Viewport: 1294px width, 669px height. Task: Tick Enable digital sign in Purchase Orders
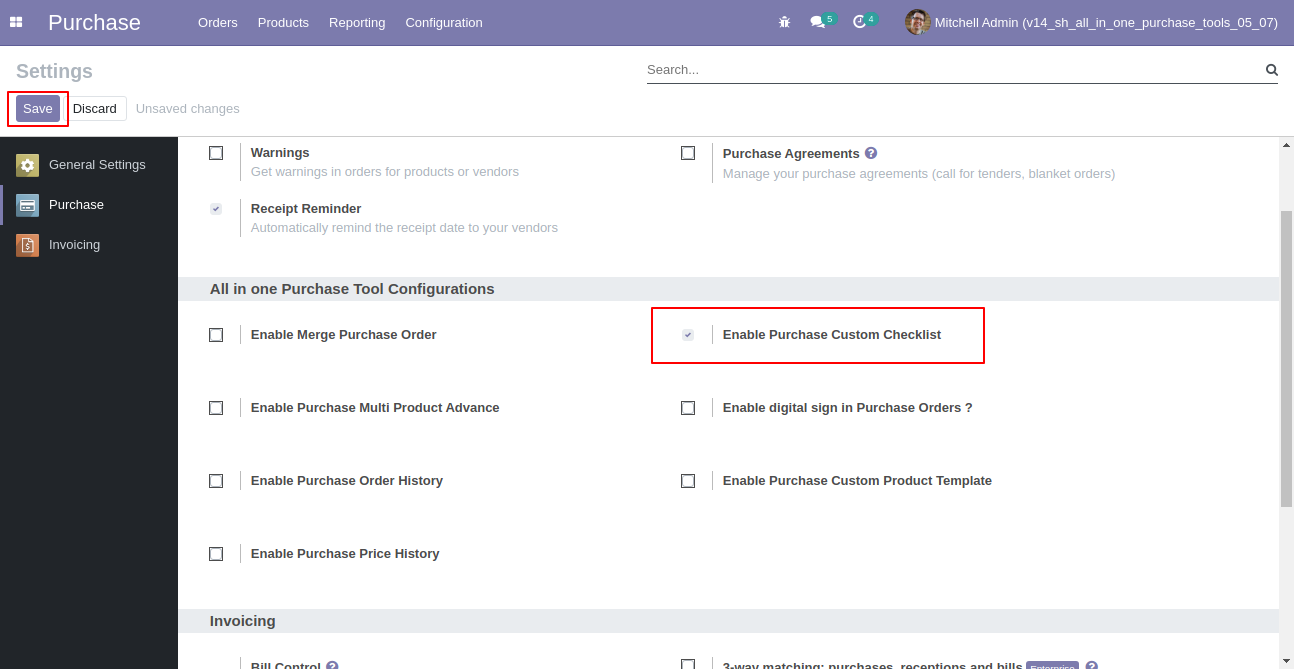(688, 408)
